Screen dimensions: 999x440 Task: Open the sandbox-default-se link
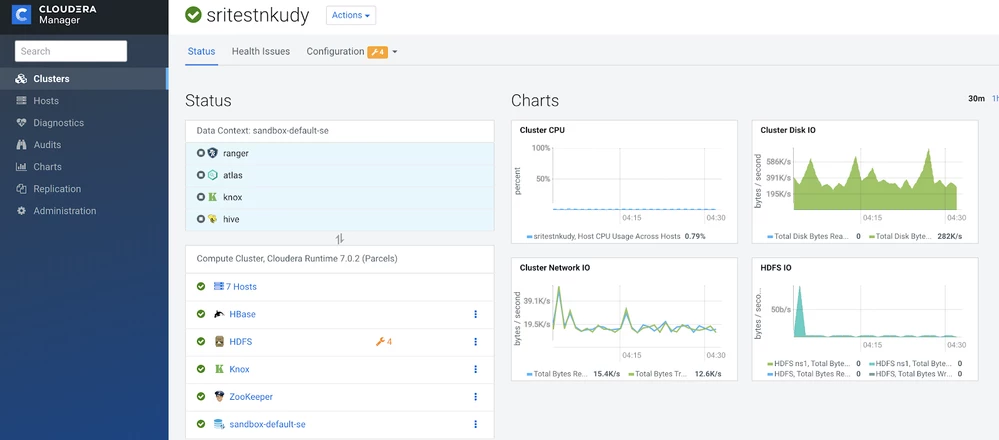pos(268,424)
